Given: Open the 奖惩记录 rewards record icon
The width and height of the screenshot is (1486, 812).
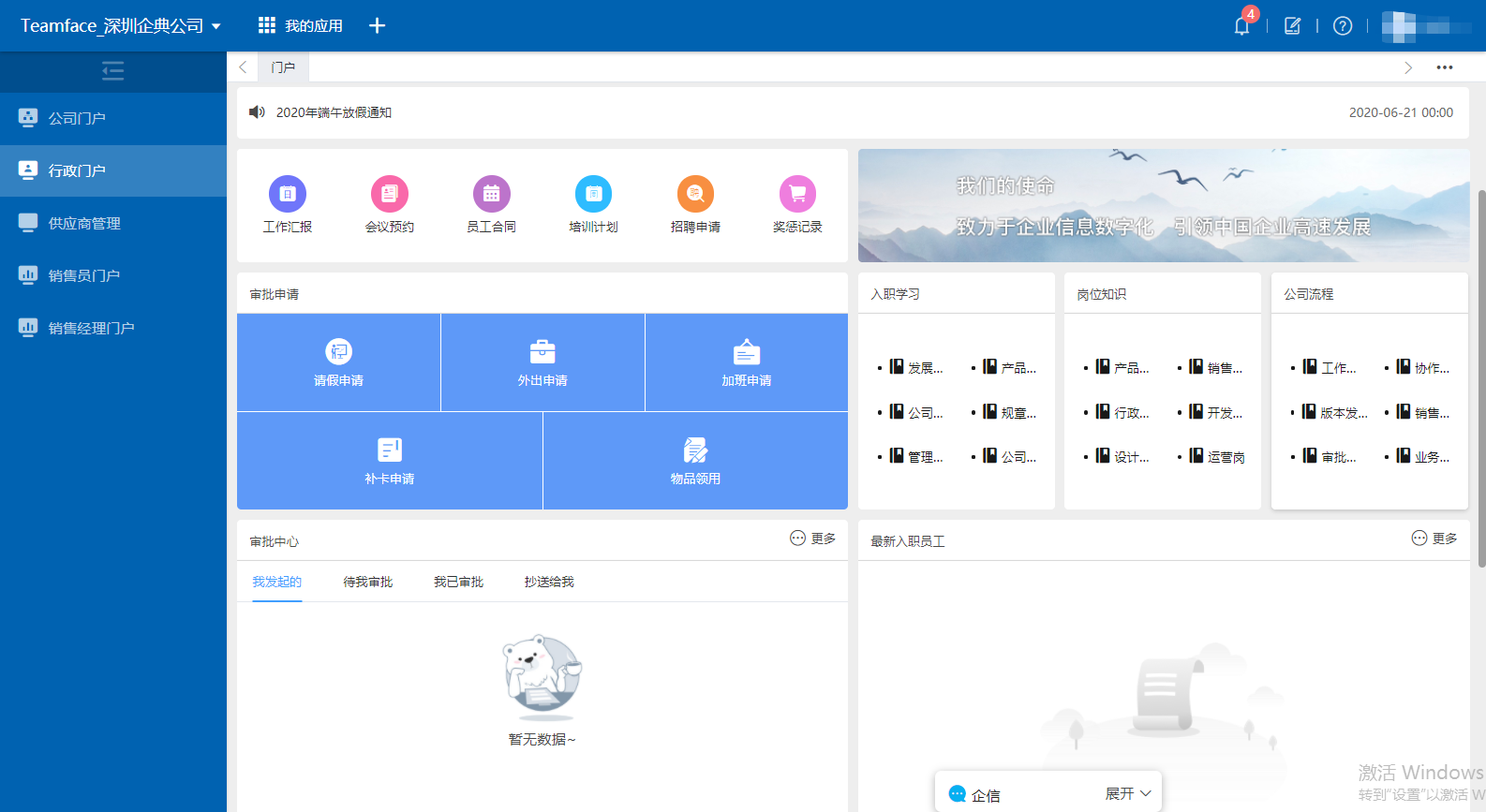Looking at the screenshot, I should (x=797, y=195).
